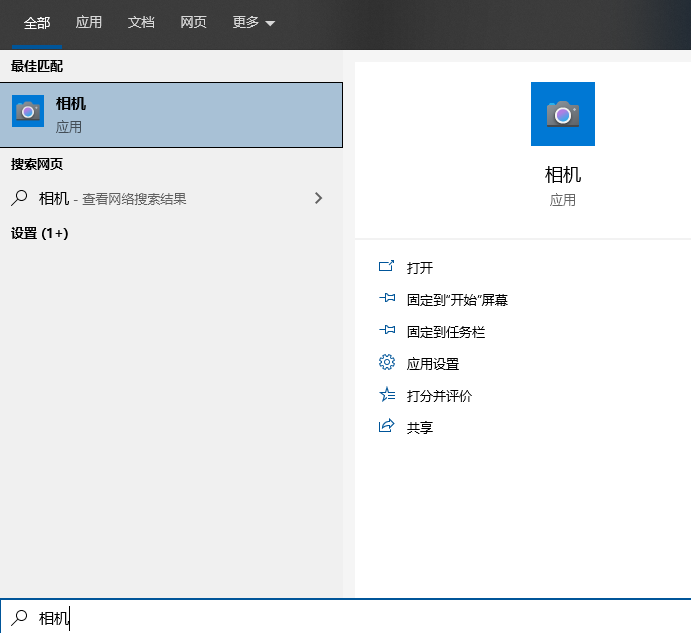Viewport: 691px width, 633px height.
Task: Pin 相机 to Start via 固定到"开始"屏幕
Action: point(457,300)
